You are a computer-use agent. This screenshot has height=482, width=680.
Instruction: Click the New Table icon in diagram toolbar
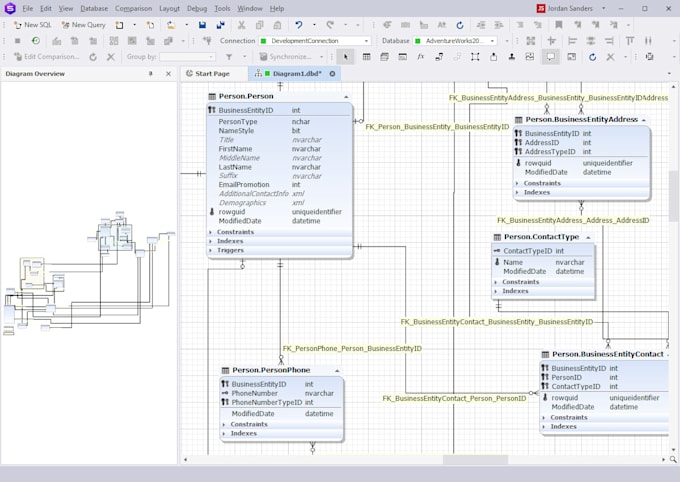click(366, 57)
